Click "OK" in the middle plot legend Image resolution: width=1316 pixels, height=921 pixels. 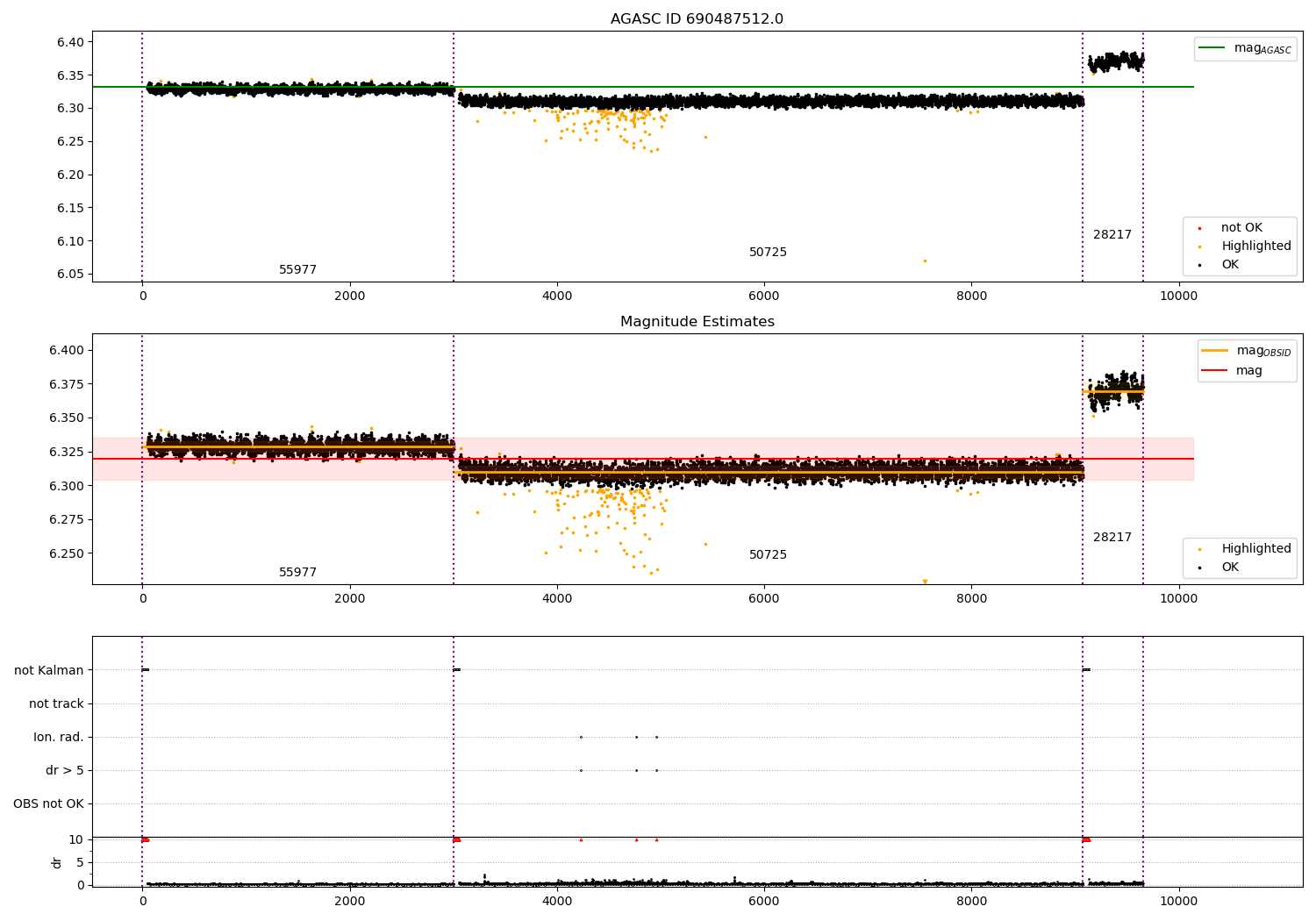1230,568
